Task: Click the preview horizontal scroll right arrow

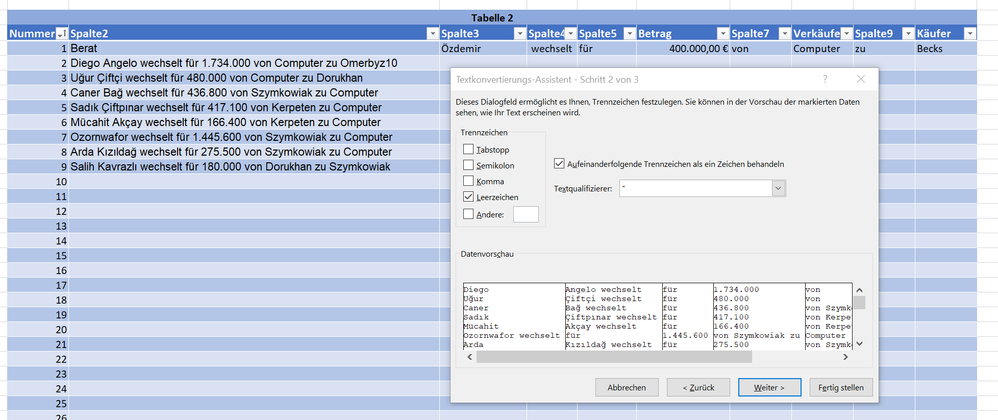Action: (x=845, y=357)
